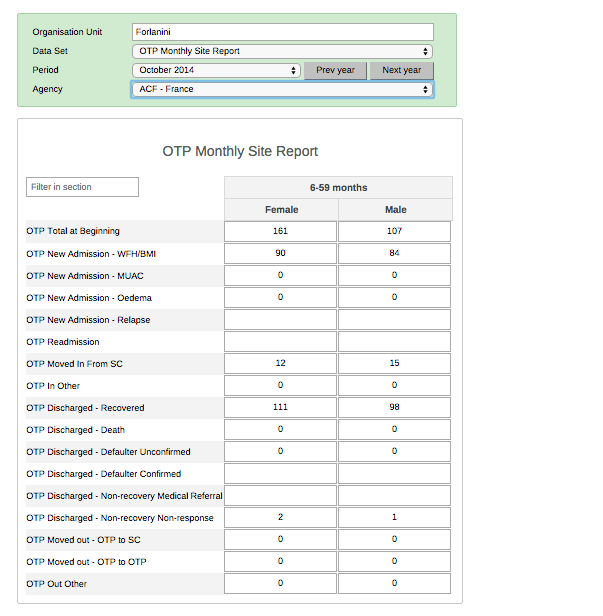
Task: Open the Period dropdown showing October 2014
Action: pyautogui.click(x=216, y=70)
